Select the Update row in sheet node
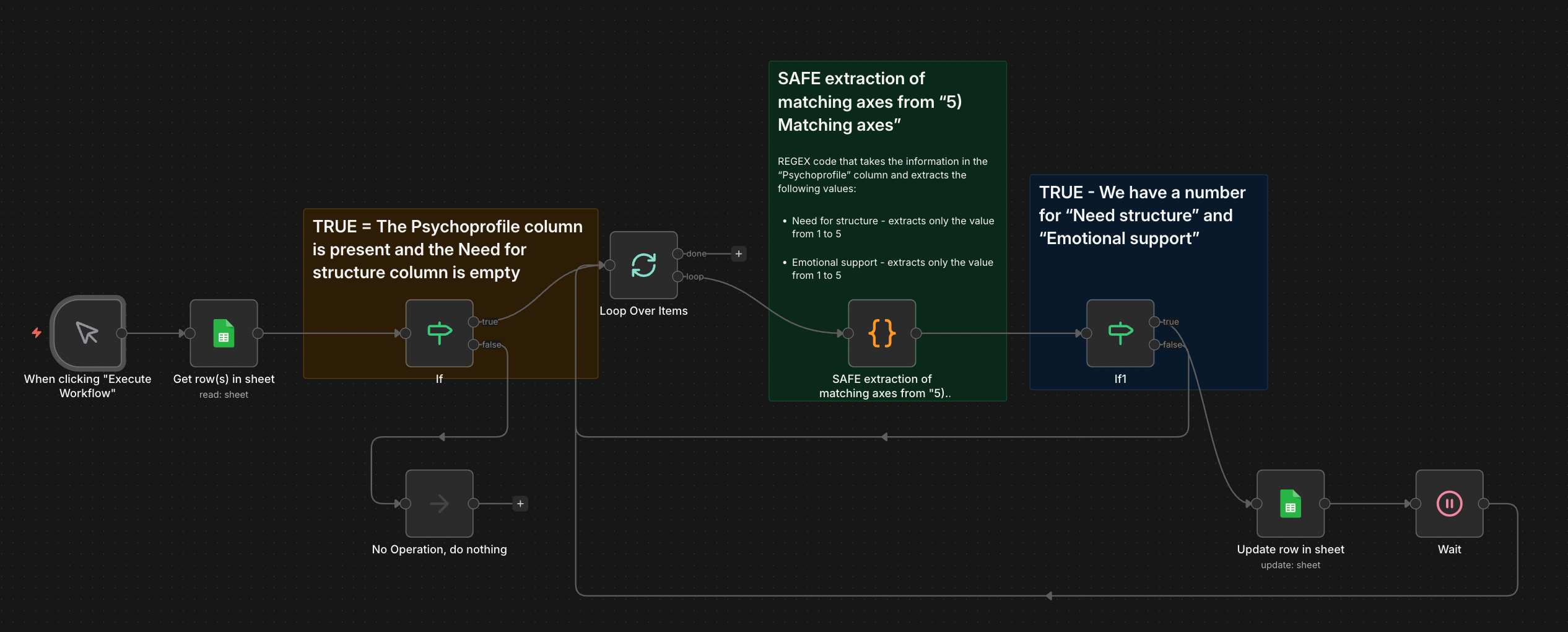Screen dimensions: 1568x632 (1290, 503)
